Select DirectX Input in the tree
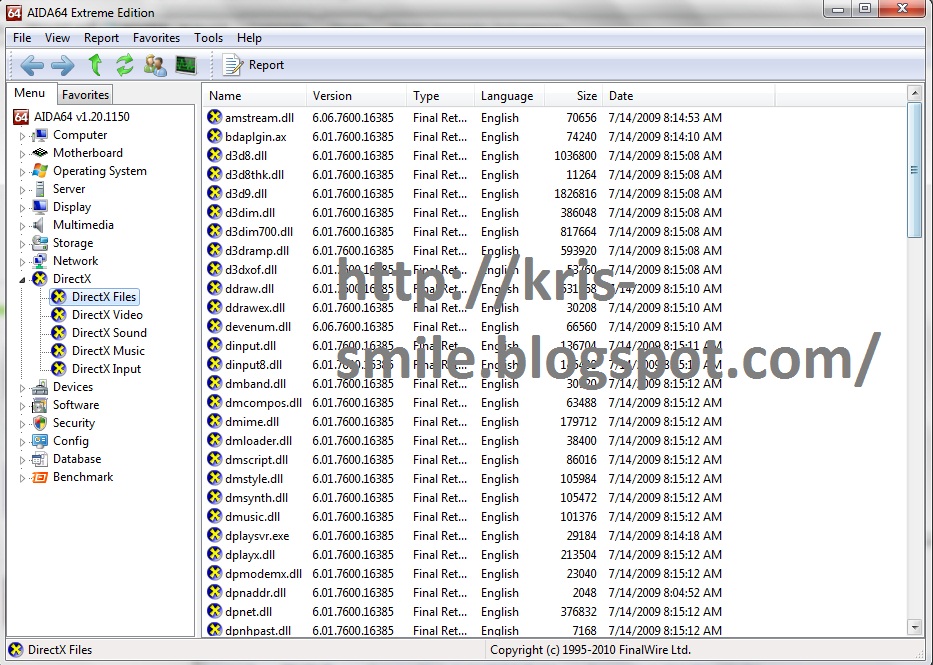 (107, 369)
